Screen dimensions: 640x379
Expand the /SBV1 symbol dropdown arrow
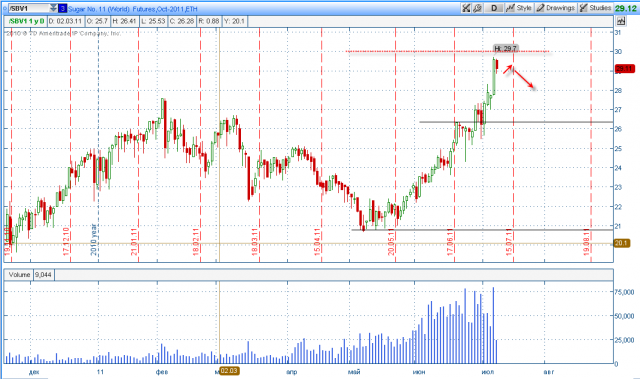tap(53, 8)
